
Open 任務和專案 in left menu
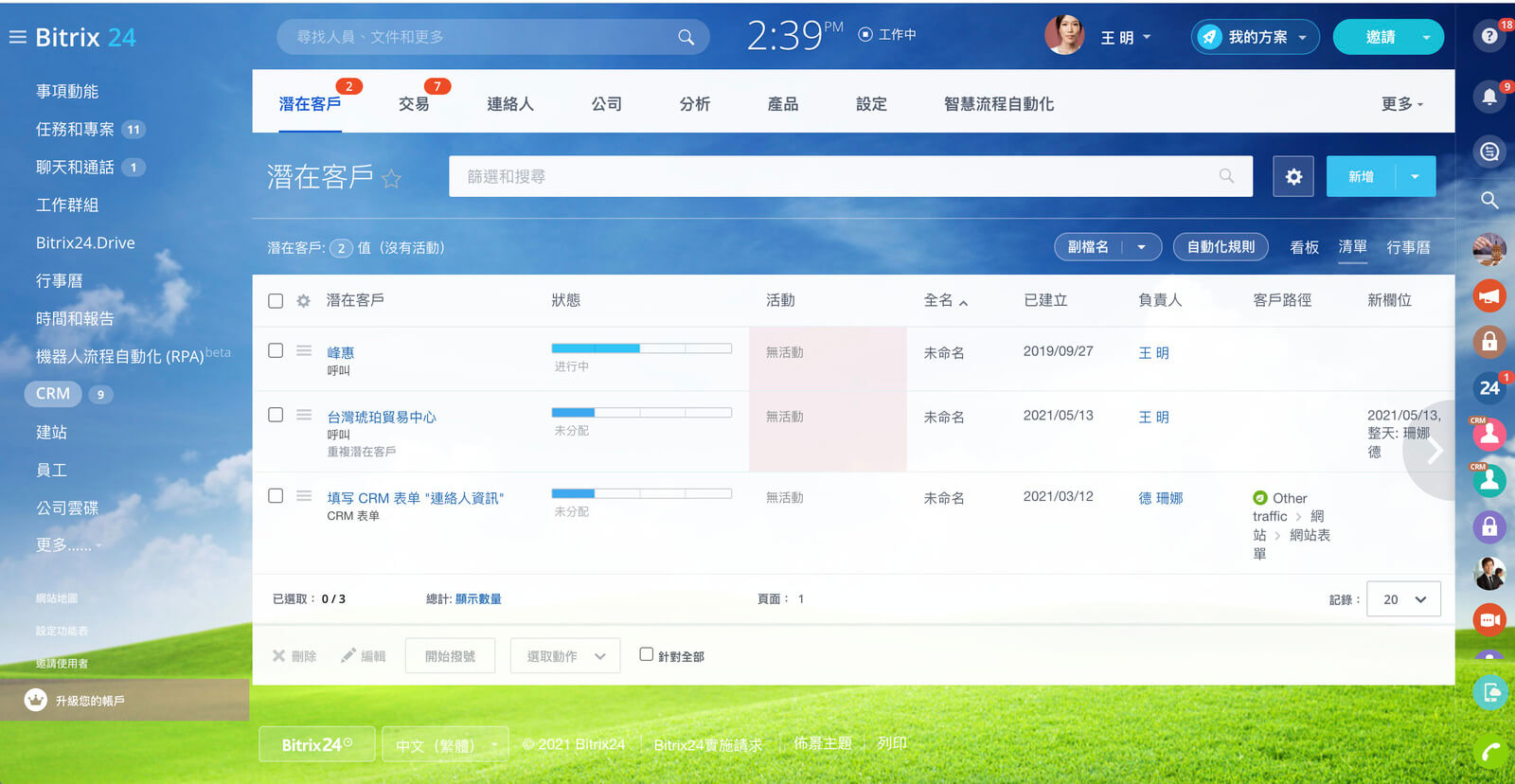click(75, 129)
